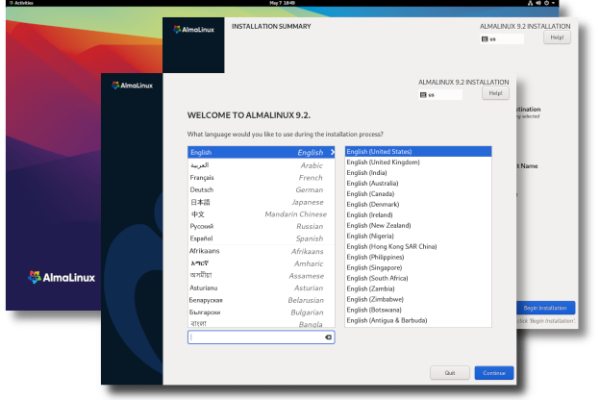600x400 pixels.
Task: Select Amharic language row
Action: (261, 263)
